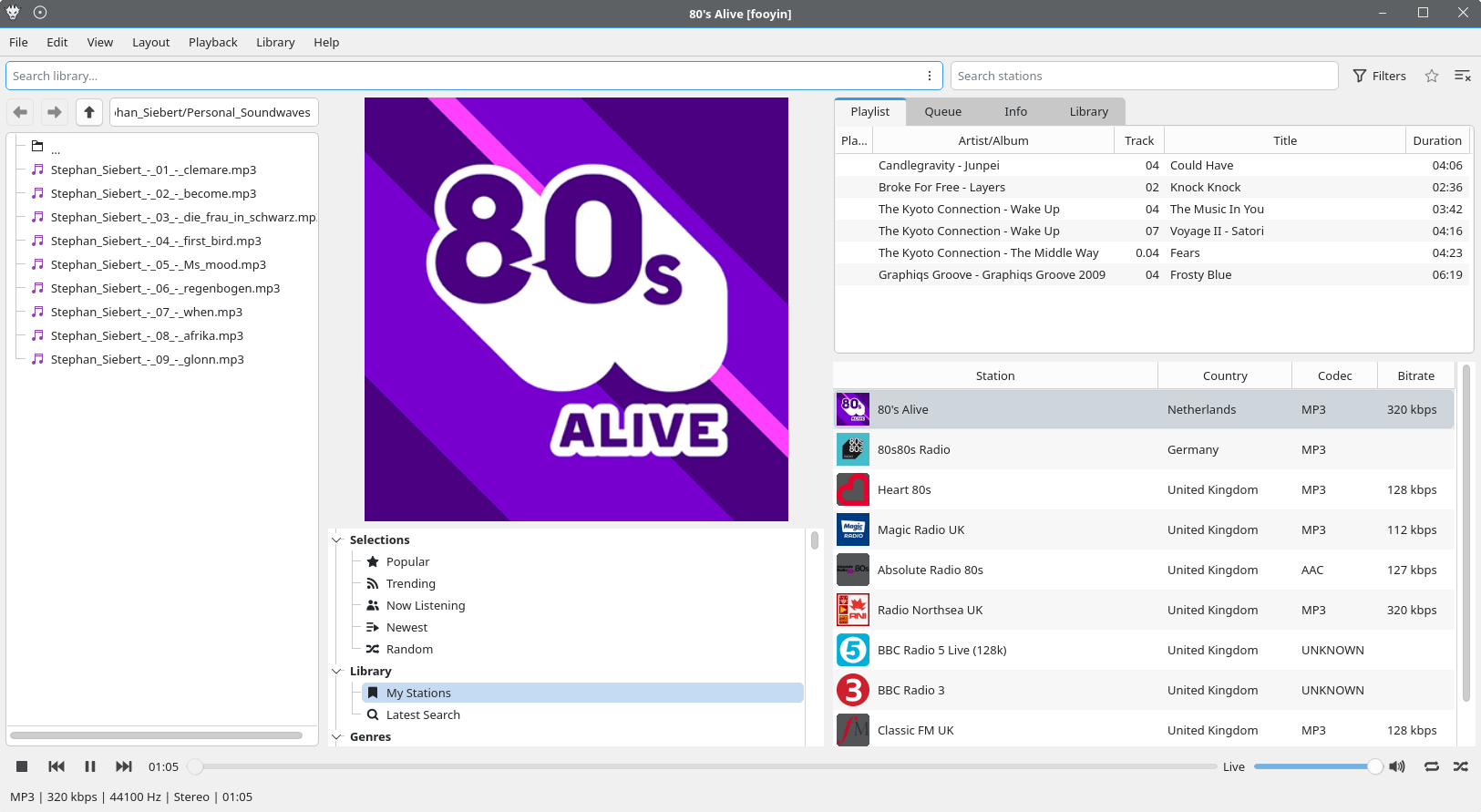This screenshot has height=812, width=1481.
Task: Collapse the Library group in tree
Action: (x=336, y=671)
